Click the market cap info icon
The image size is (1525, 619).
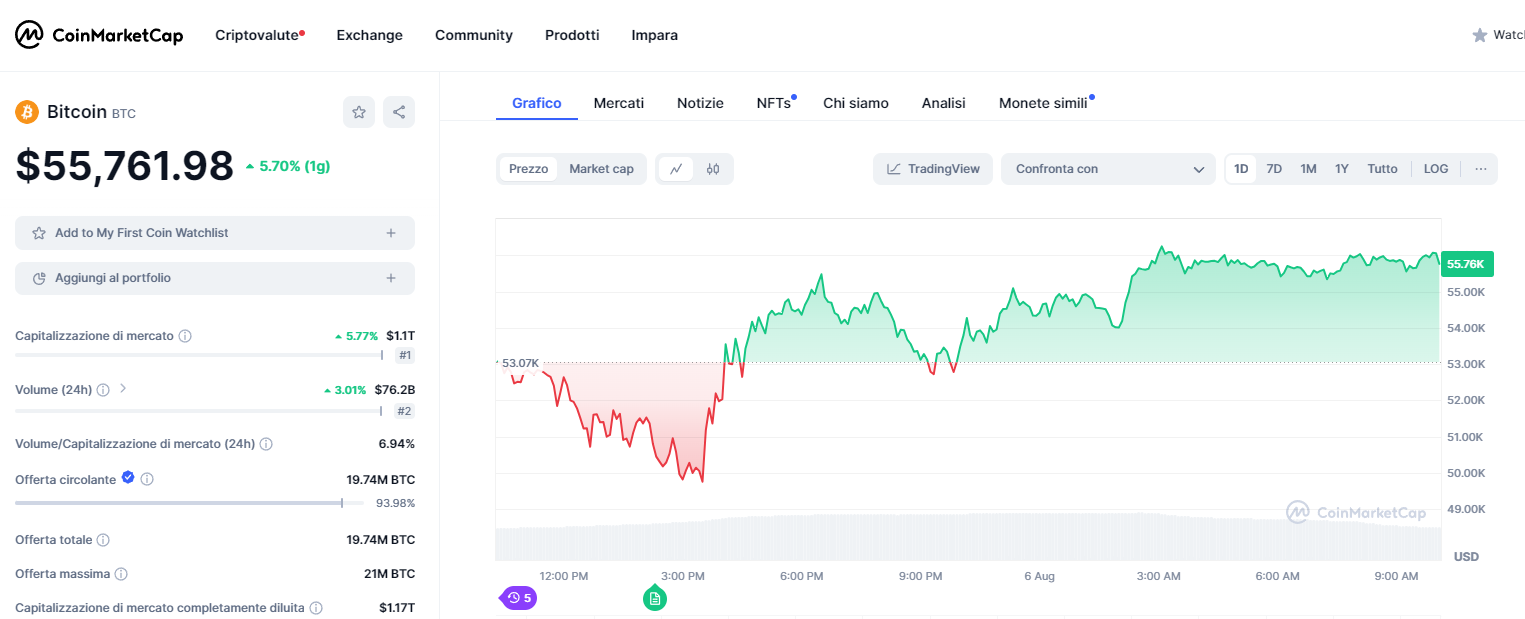click(x=185, y=336)
